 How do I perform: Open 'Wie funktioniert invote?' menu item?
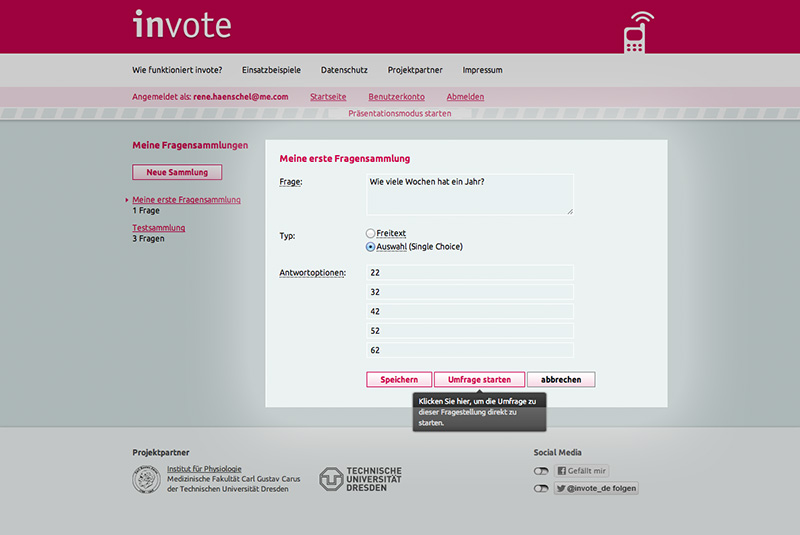177,70
